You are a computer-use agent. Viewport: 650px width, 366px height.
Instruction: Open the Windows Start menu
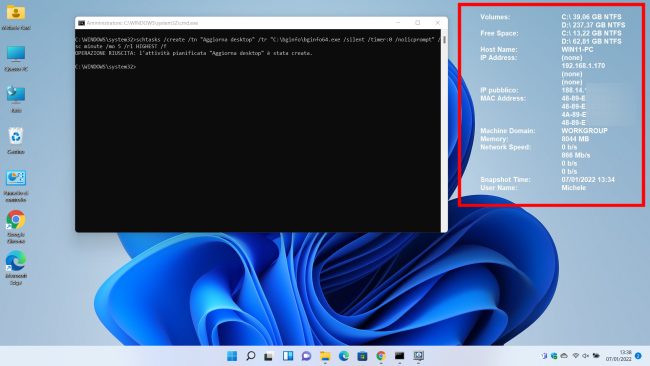point(232,356)
